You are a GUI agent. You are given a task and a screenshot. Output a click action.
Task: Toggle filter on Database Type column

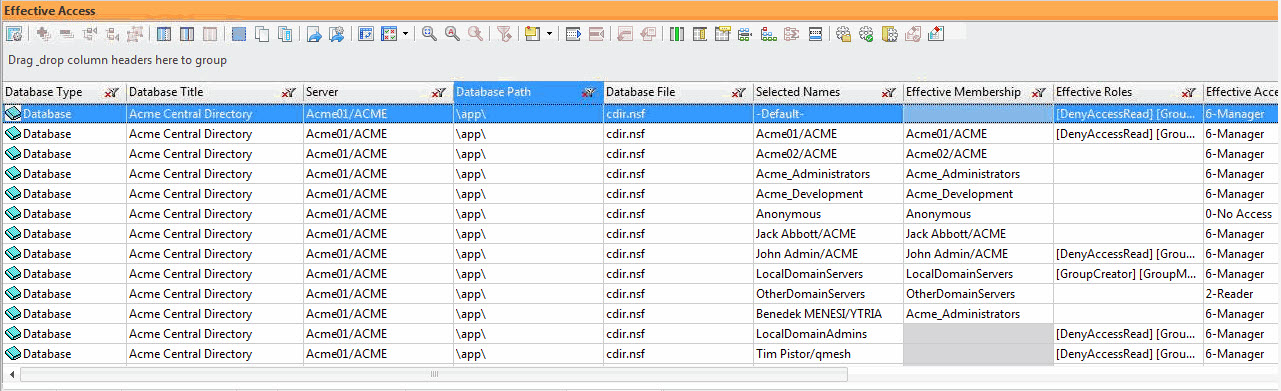(x=111, y=92)
